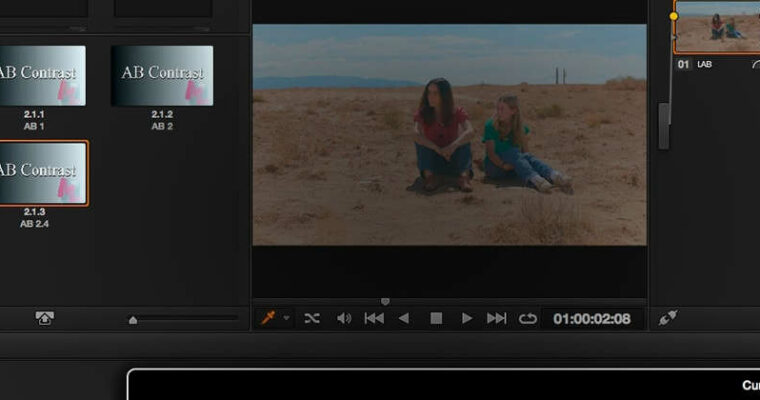Click the node graph plug icon
Screen dimensions: 760x400
[x=668, y=318]
